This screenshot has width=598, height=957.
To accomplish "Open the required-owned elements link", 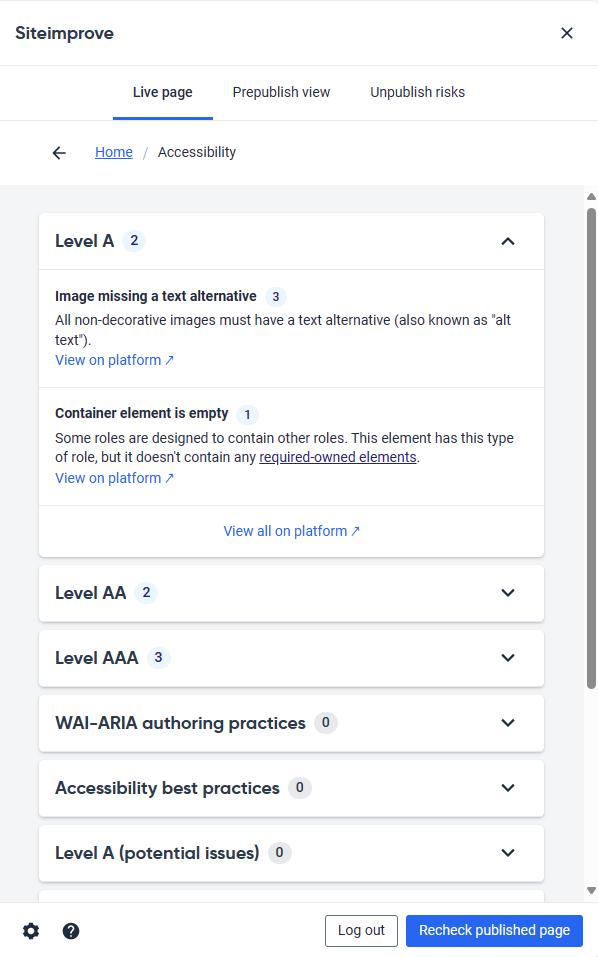I will (x=338, y=457).
